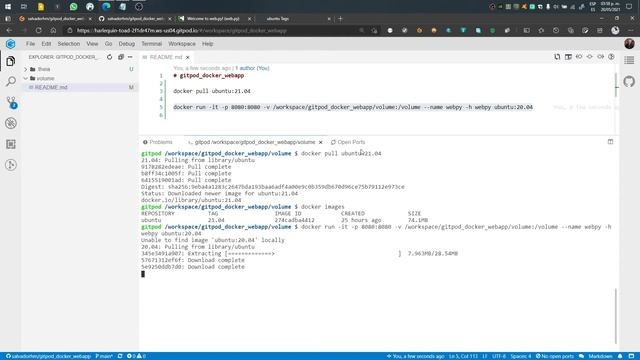This screenshot has width=640, height=360.
Task: Open the user avatar menu in Gitpod
Action: 629,44
